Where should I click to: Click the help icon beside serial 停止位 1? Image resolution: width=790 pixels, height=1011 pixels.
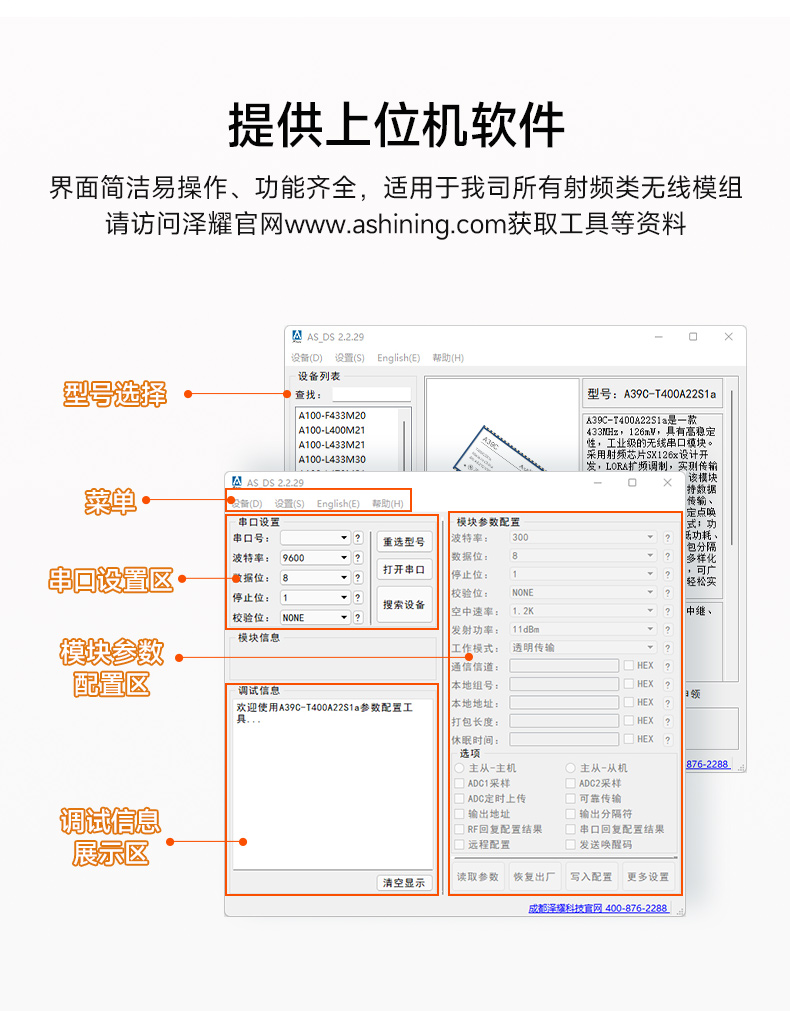(x=358, y=598)
